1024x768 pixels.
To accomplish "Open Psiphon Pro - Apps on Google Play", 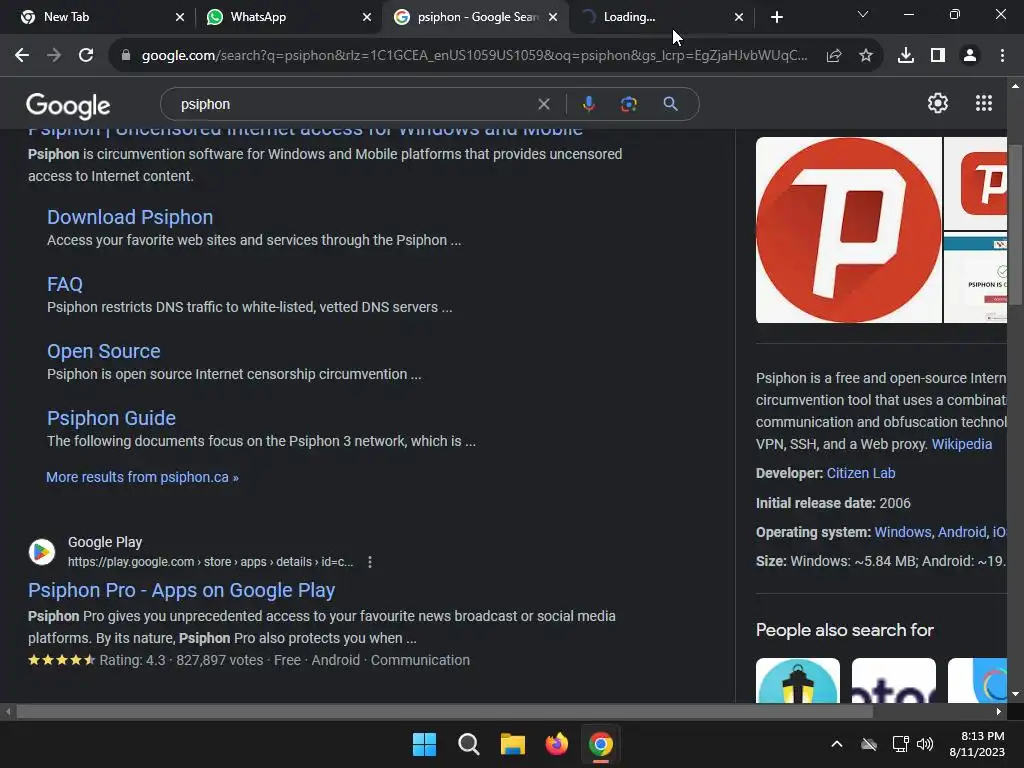I will 182,590.
